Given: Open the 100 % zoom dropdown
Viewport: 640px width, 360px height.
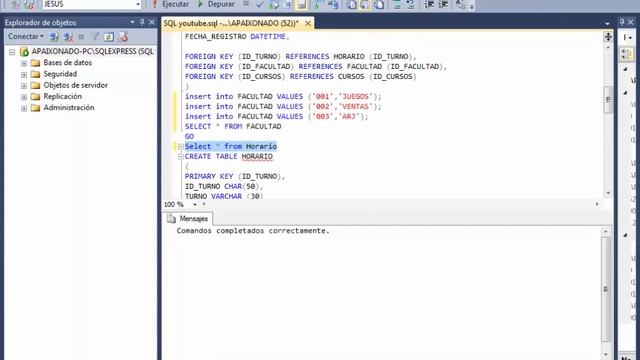Looking at the screenshot, I should coord(195,204).
